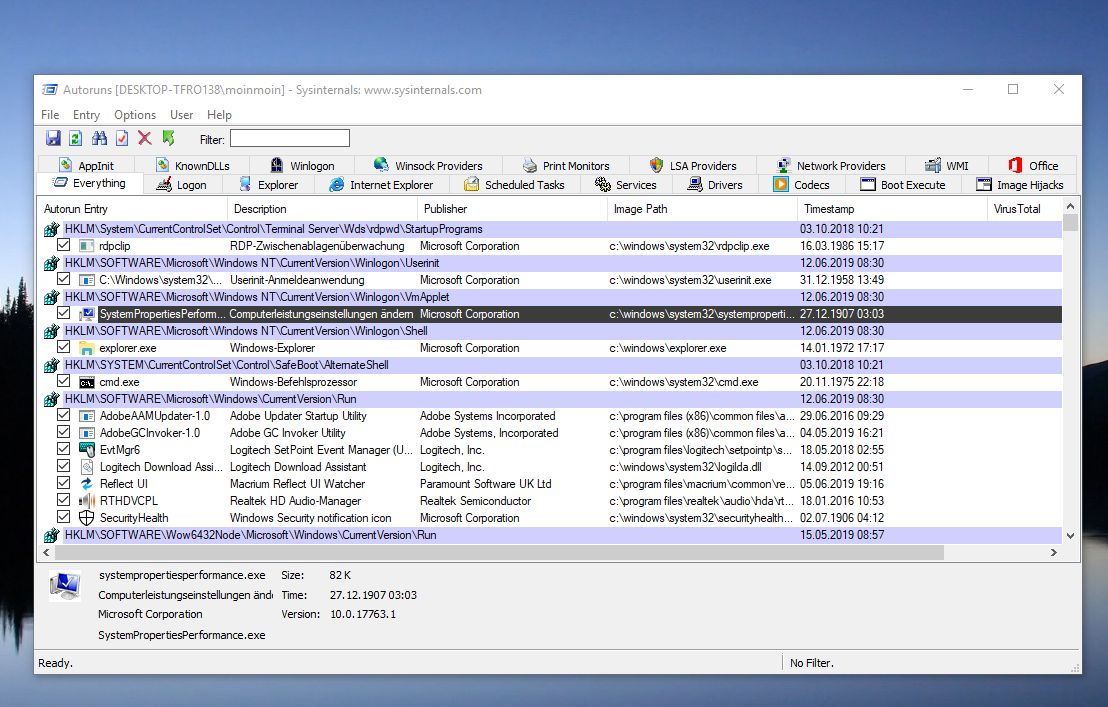Disable the SystemPropertiesPerformance entry checkbox

(64, 313)
